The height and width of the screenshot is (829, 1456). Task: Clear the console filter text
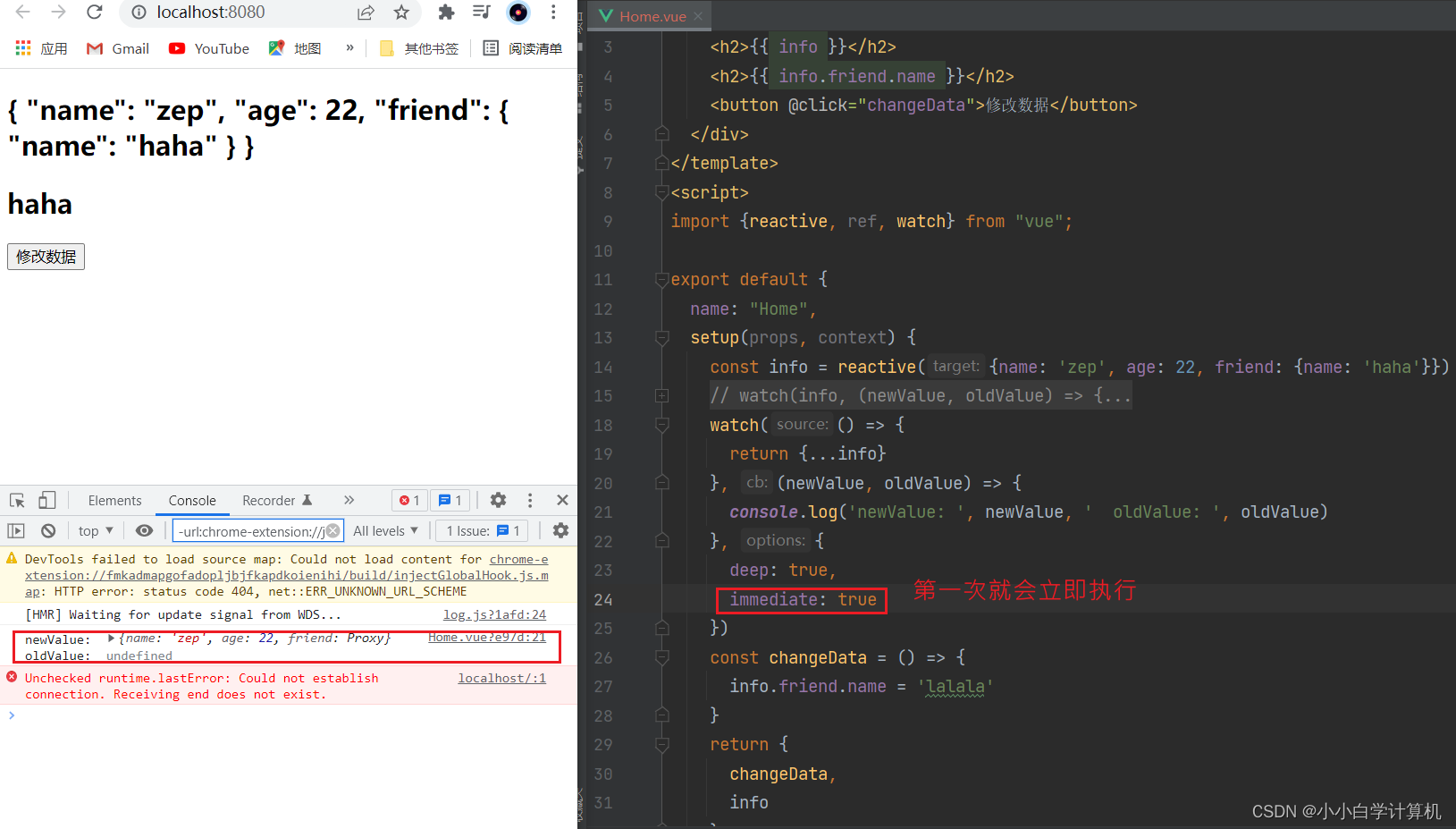tap(332, 530)
